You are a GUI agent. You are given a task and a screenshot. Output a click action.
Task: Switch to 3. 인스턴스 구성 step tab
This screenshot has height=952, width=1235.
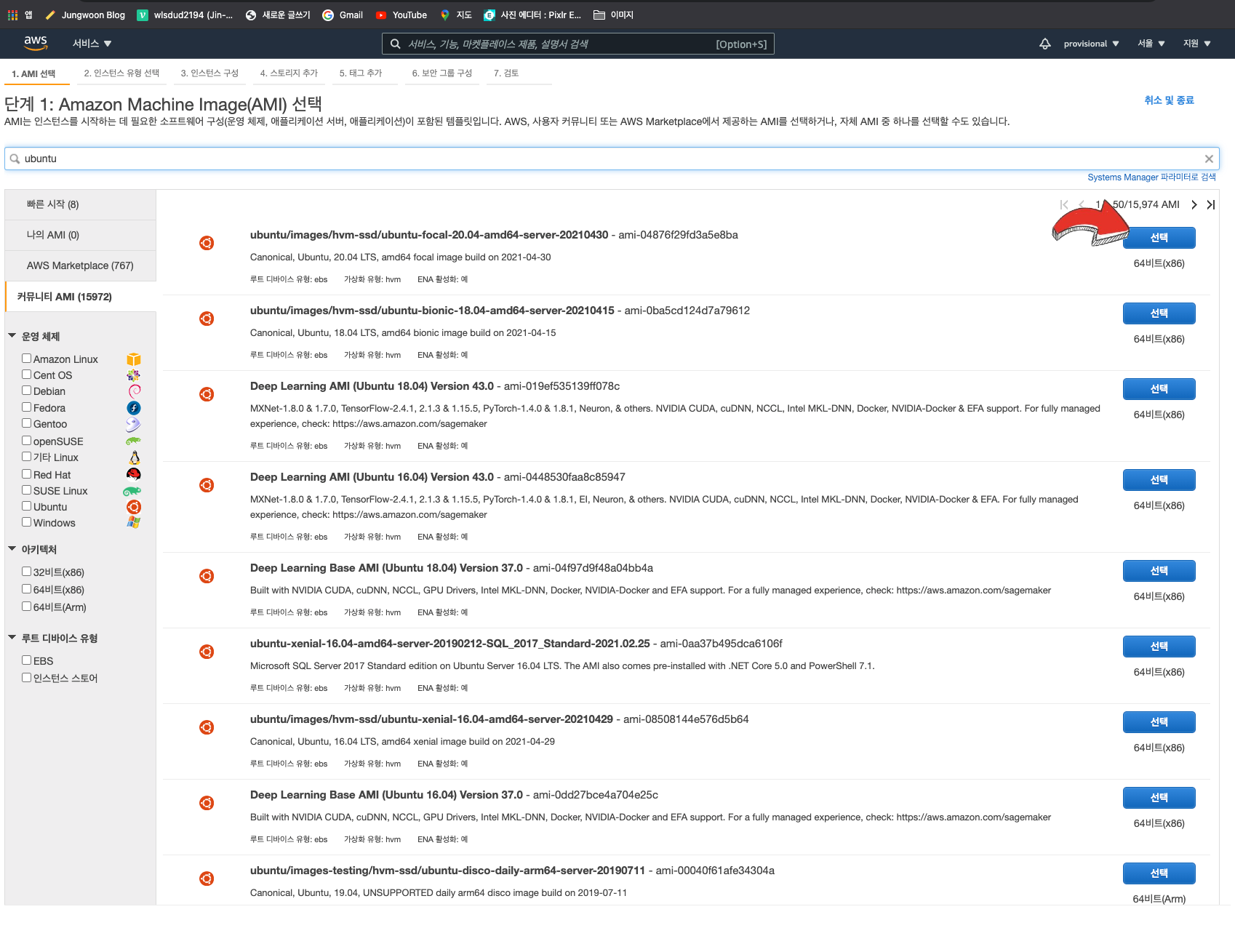click(209, 73)
